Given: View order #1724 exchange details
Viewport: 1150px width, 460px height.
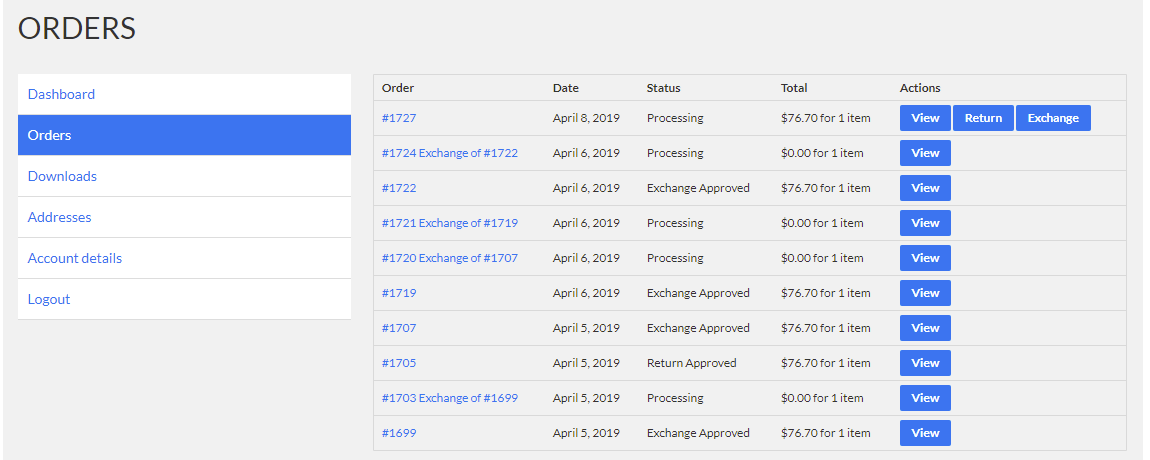Looking at the screenshot, I should (925, 153).
